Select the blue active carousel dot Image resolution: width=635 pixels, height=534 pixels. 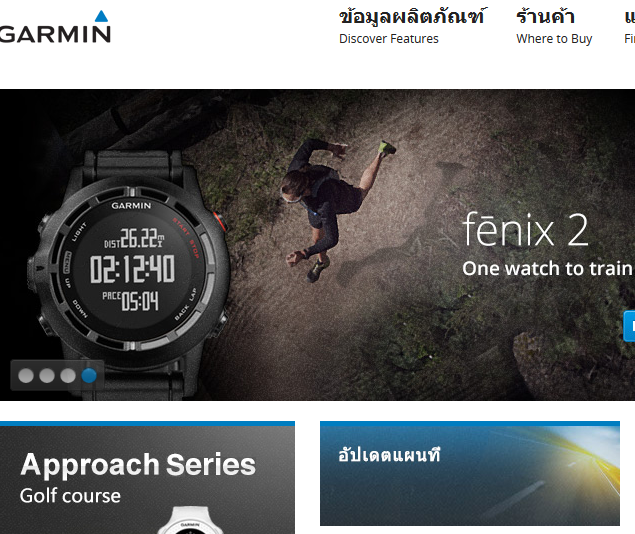[89, 376]
